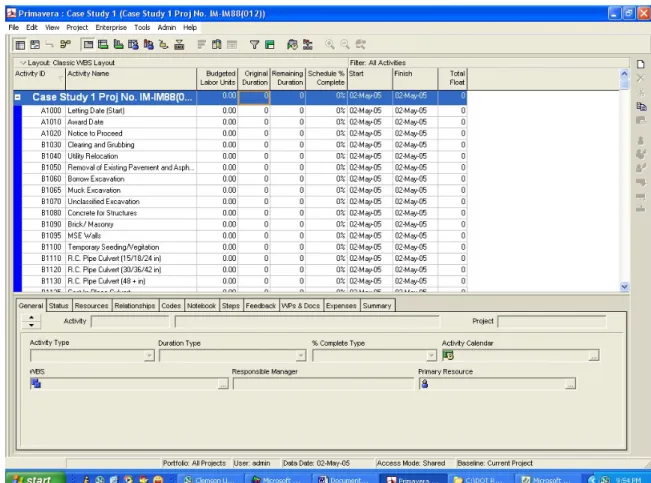Click the table scroll-up arrow

[624, 74]
